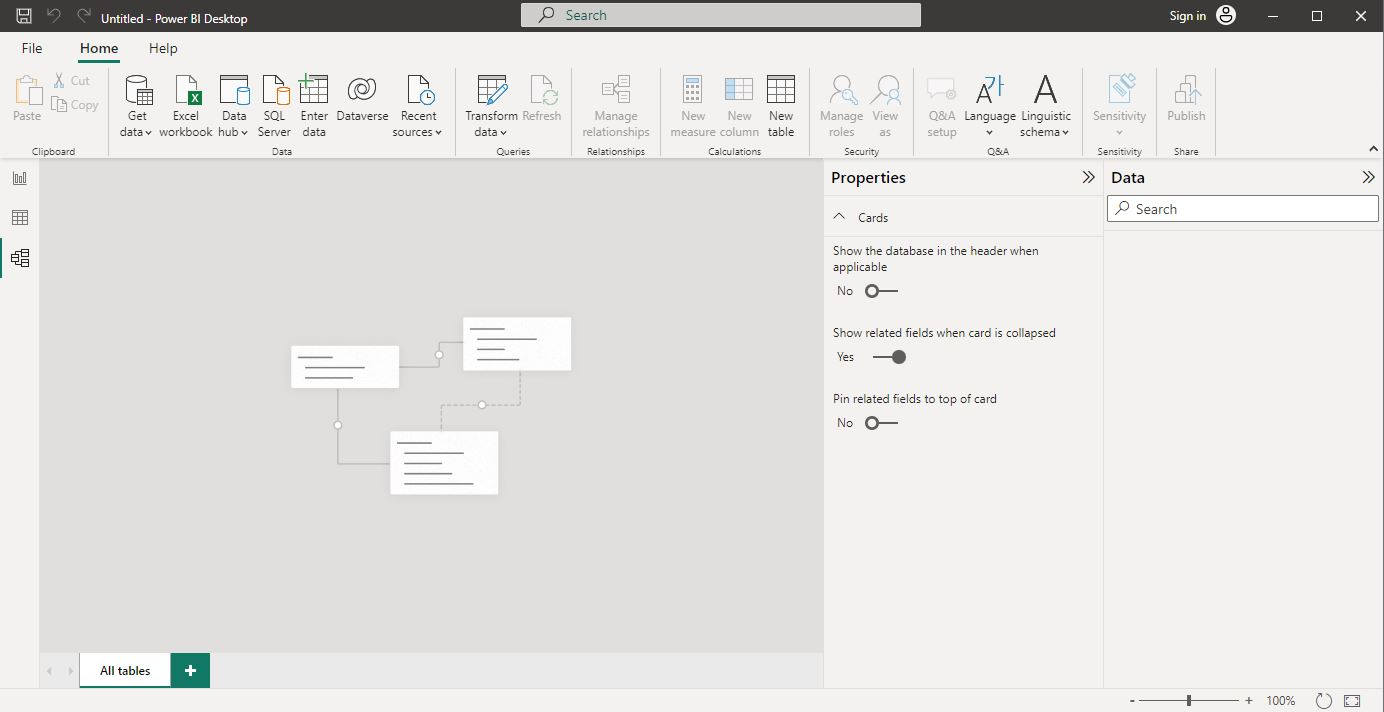1384x712 pixels.
Task: Toggle Pin related fields to top switch
Action: point(881,423)
